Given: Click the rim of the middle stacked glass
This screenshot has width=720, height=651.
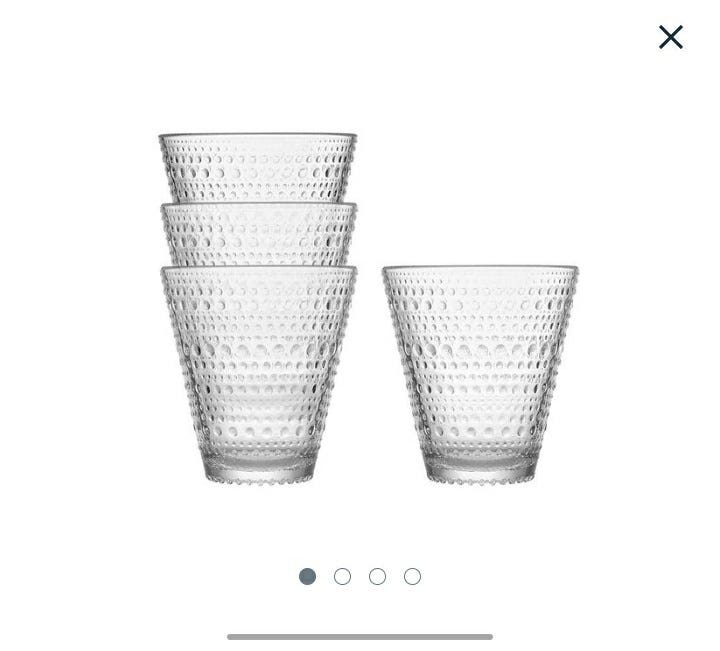Looking at the screenshot, I should pyautogui.click(x=259, y=206).
